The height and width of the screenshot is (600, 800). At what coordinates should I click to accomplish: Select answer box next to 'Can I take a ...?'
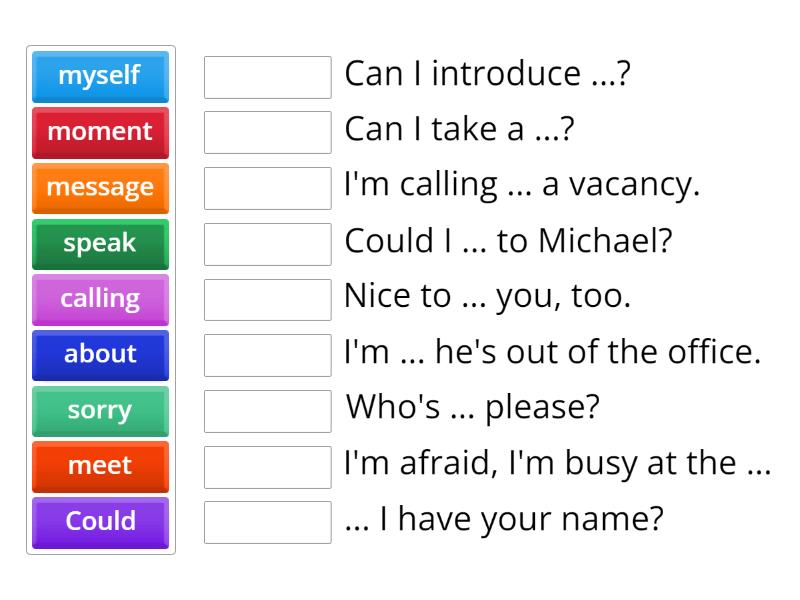267,132
